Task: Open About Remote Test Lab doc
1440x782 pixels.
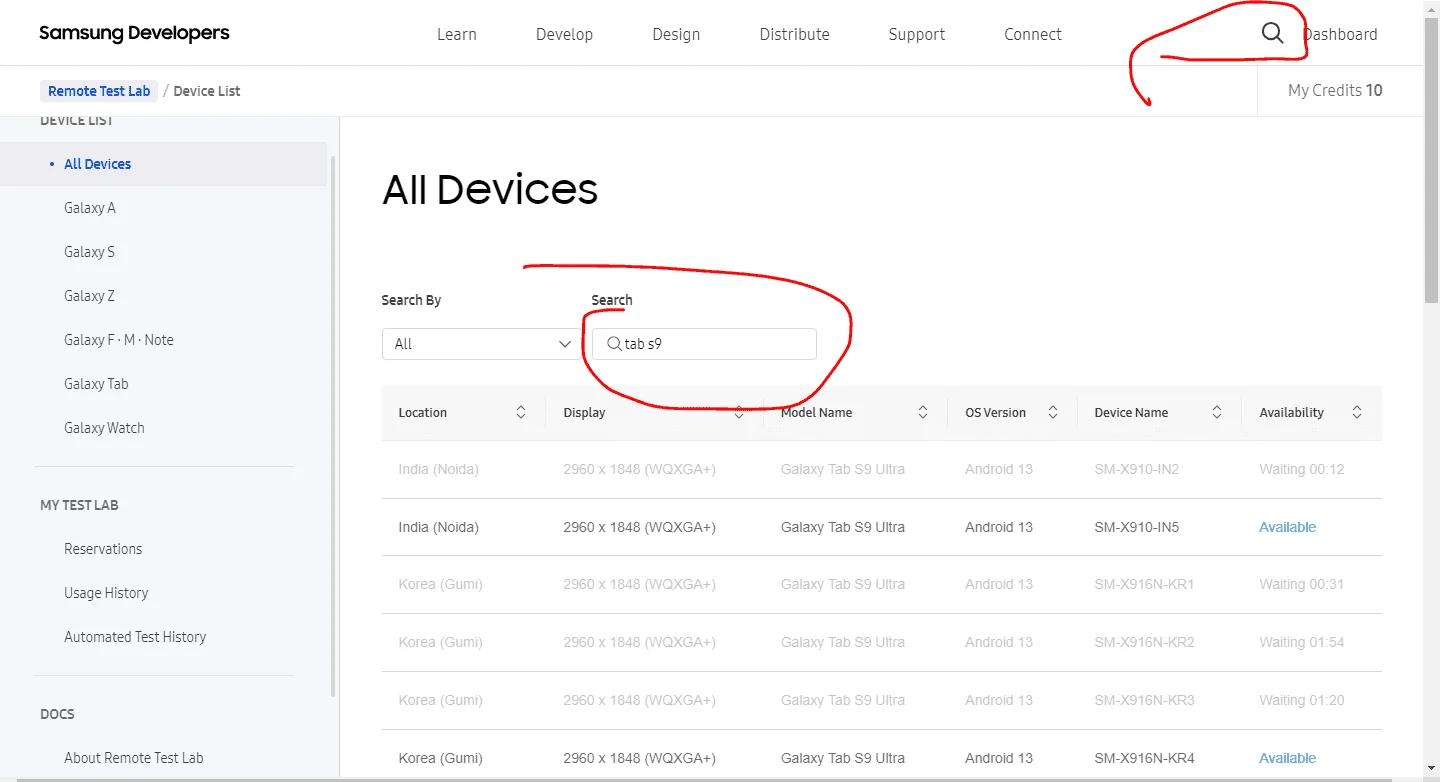Action: pos(134,758)
